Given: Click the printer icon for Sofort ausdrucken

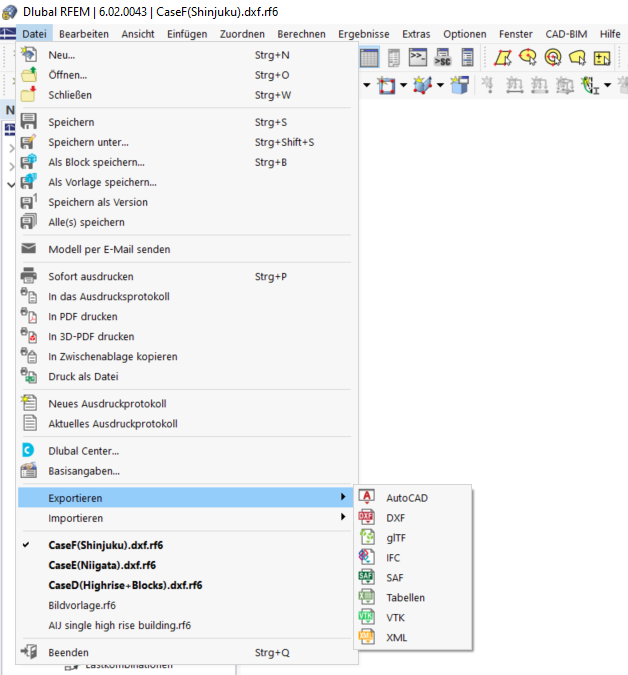Looking at the screenshot, I should coord(29,276).
